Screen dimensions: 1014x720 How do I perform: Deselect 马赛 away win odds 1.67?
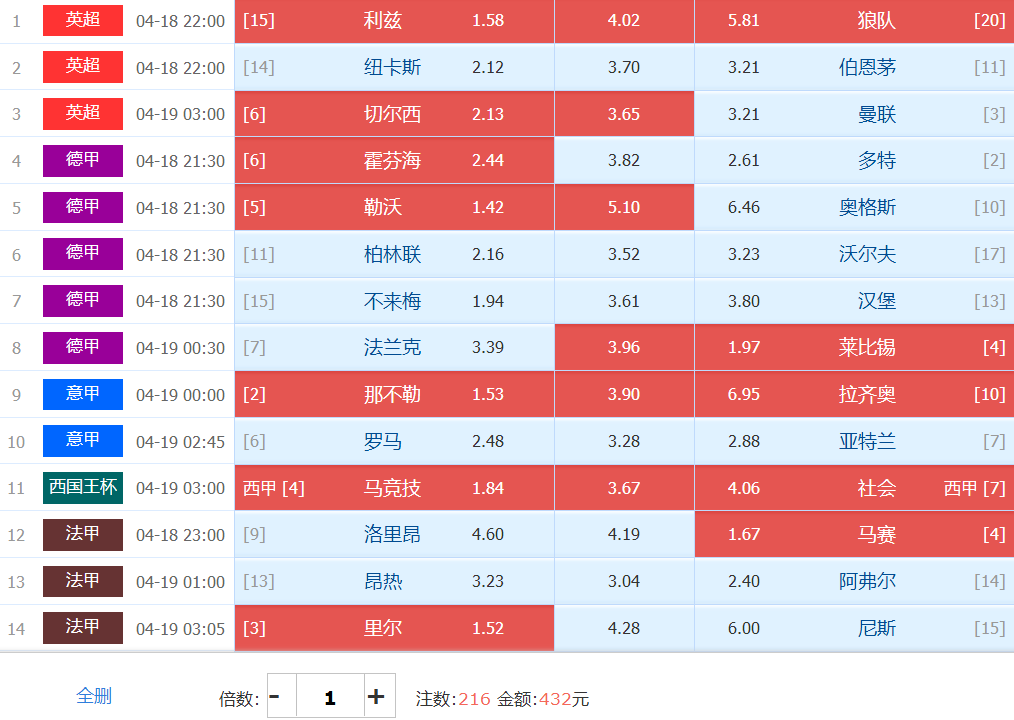(854, 535)
